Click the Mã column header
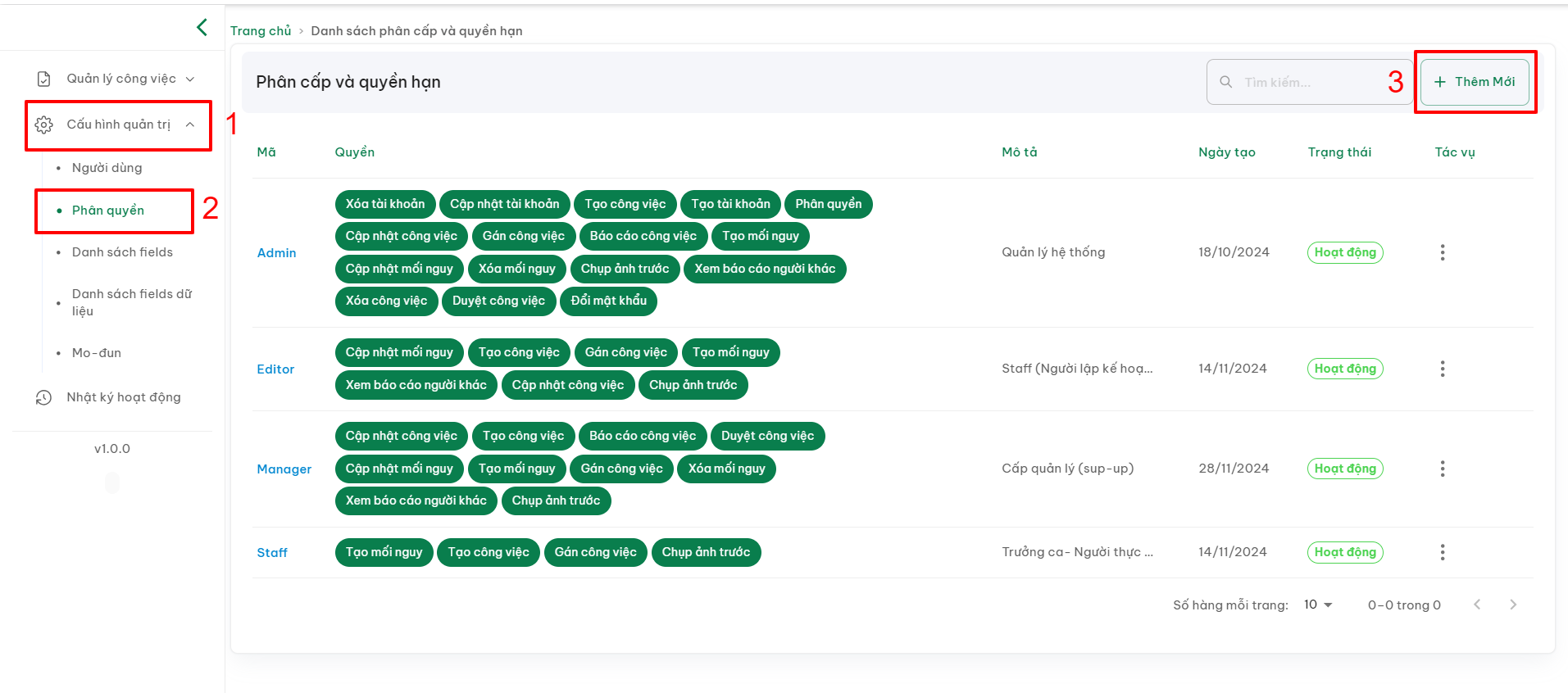 266,152
